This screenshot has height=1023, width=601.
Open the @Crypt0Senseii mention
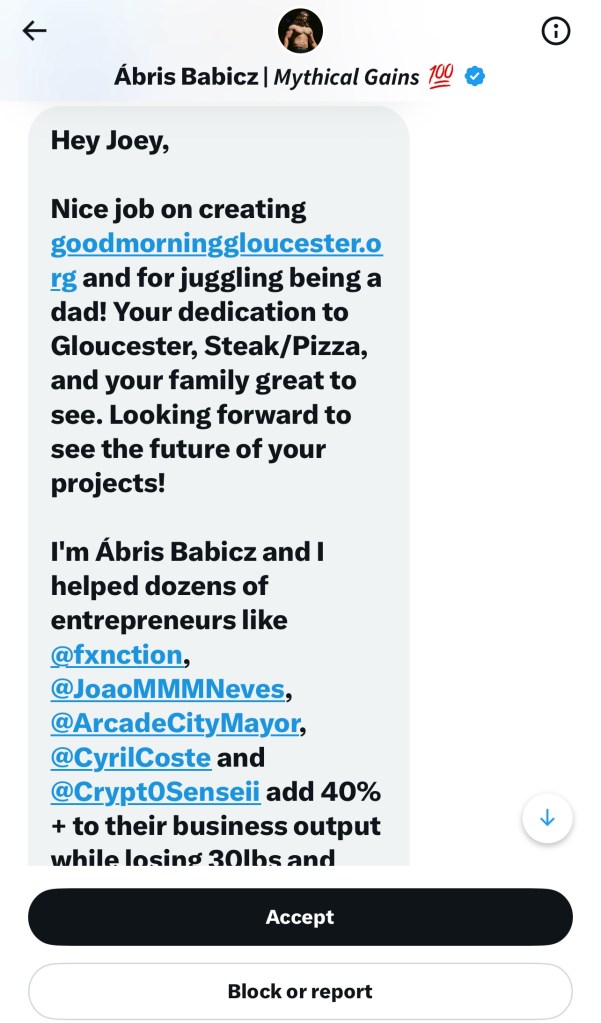coord(155,791)
